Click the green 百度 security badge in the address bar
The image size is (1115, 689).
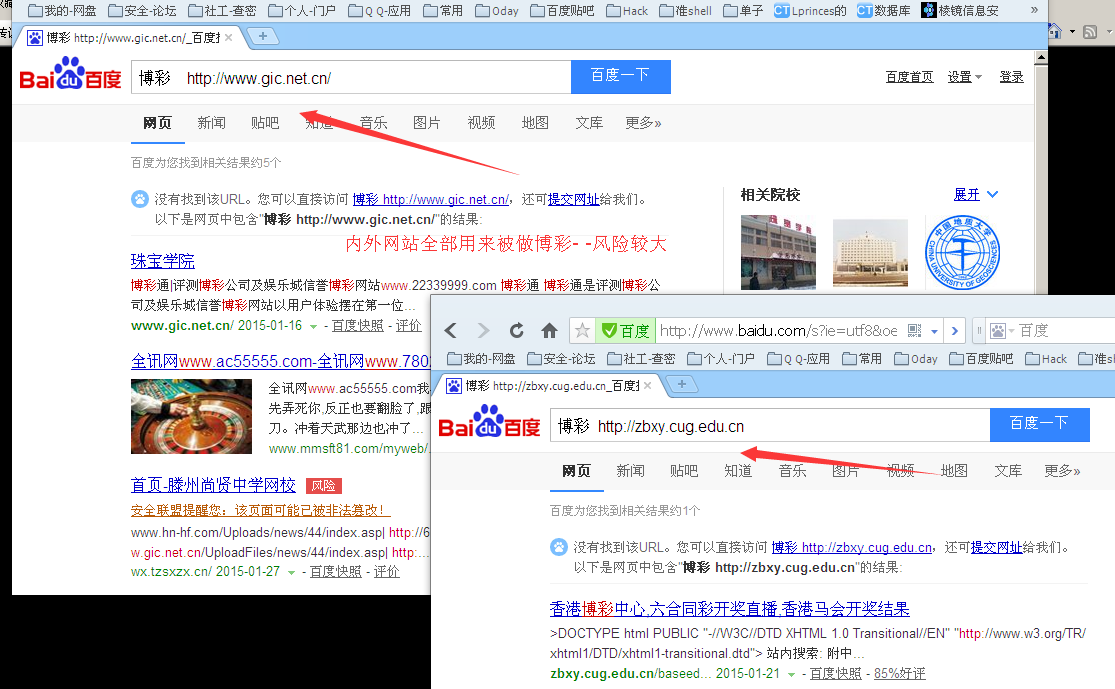[x=626, y=331]
